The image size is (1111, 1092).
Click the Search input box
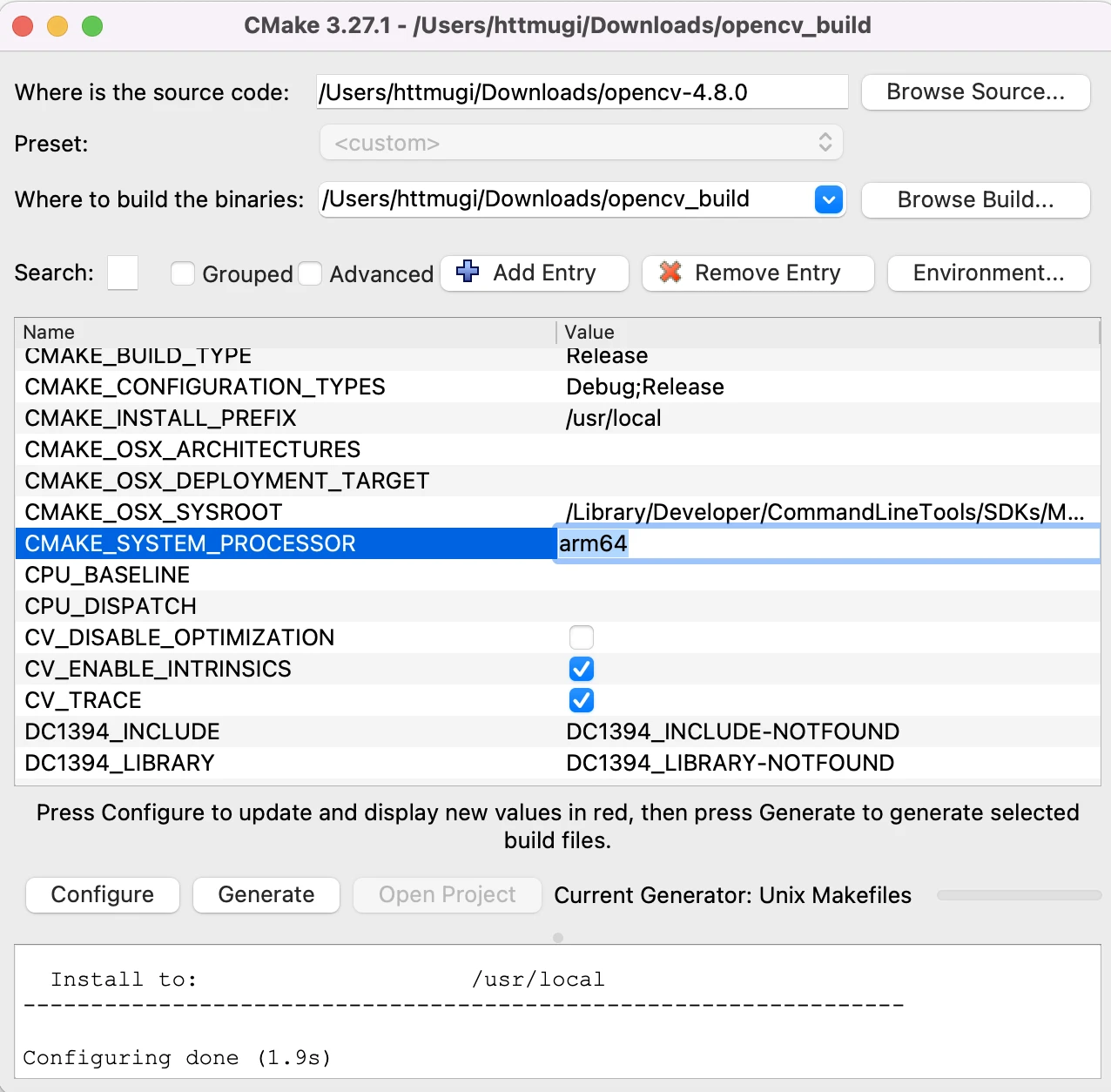click(x=123, y=273)
